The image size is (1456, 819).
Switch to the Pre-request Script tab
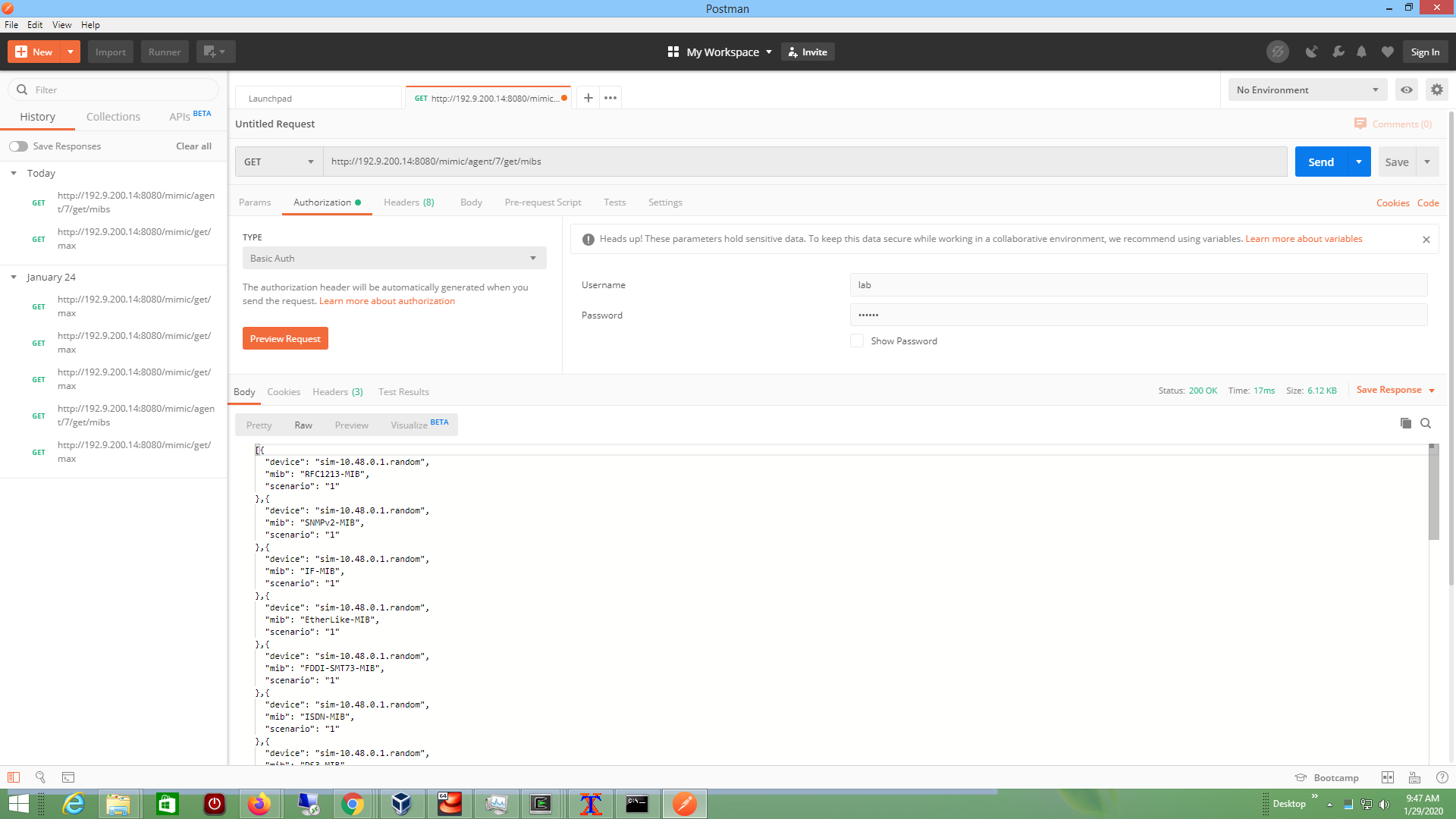tap(543, 202)
